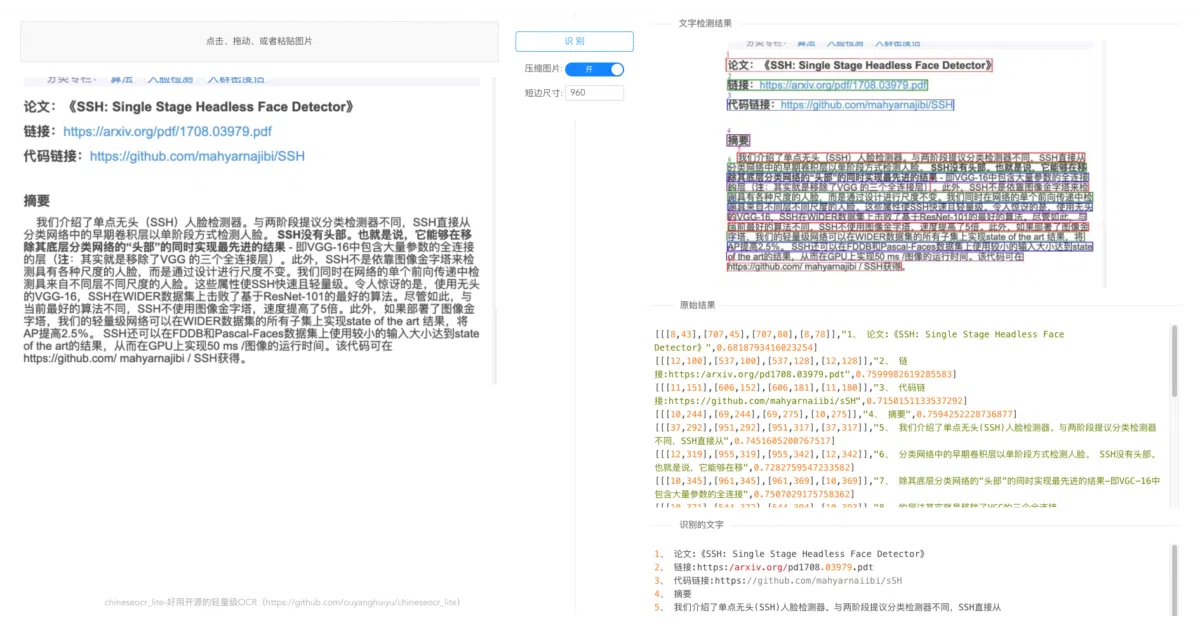The image size is (1200, 630).
Task: Click the red-boxed 论文 title in the detection result image
Action: click(x=860, y=65)
